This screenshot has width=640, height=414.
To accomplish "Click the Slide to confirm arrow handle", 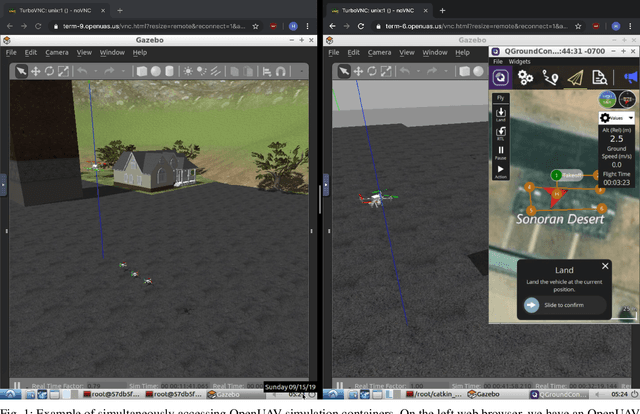I will click(531, 305).
